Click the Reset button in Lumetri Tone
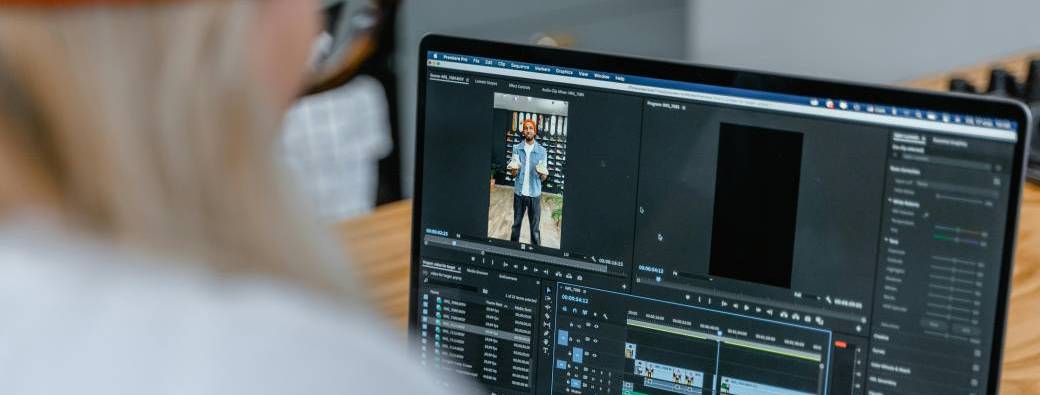Screen dimensions: 1040x395 point(934,325)
